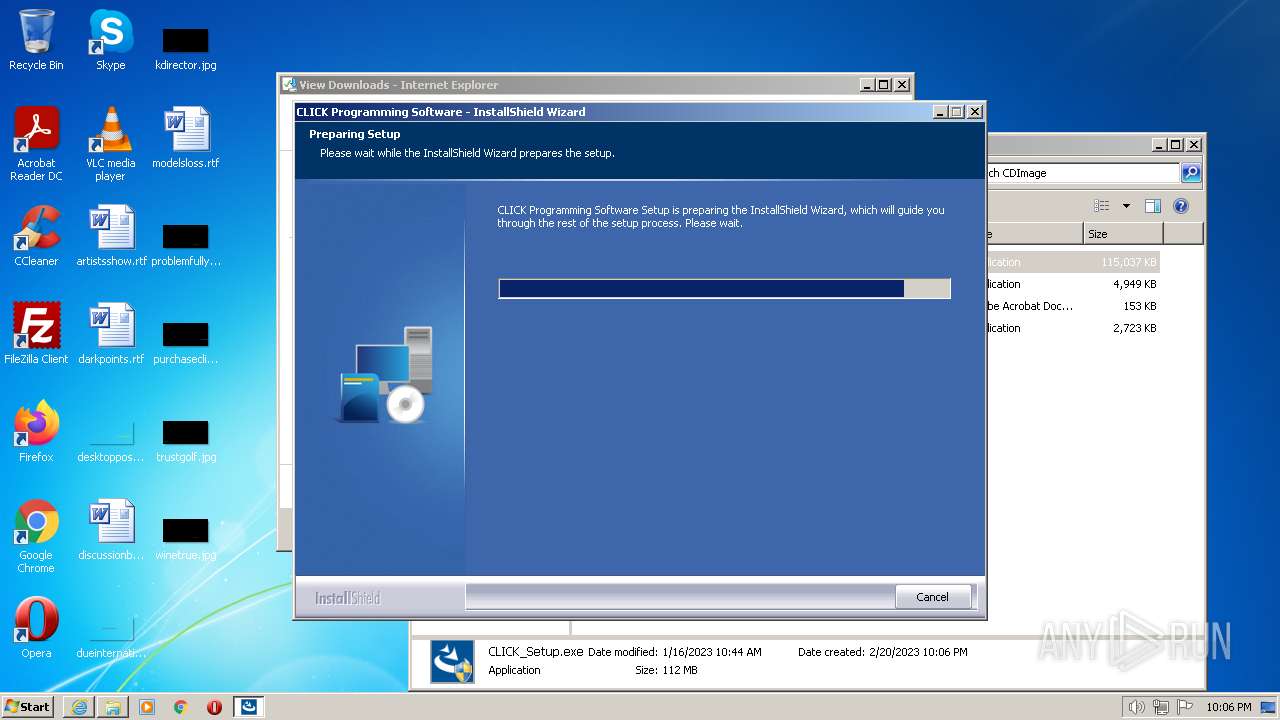The height and width of the screenshot is (720, 1280).
Task: Select the kdirector.jpg desktop file
Action: 185,48
